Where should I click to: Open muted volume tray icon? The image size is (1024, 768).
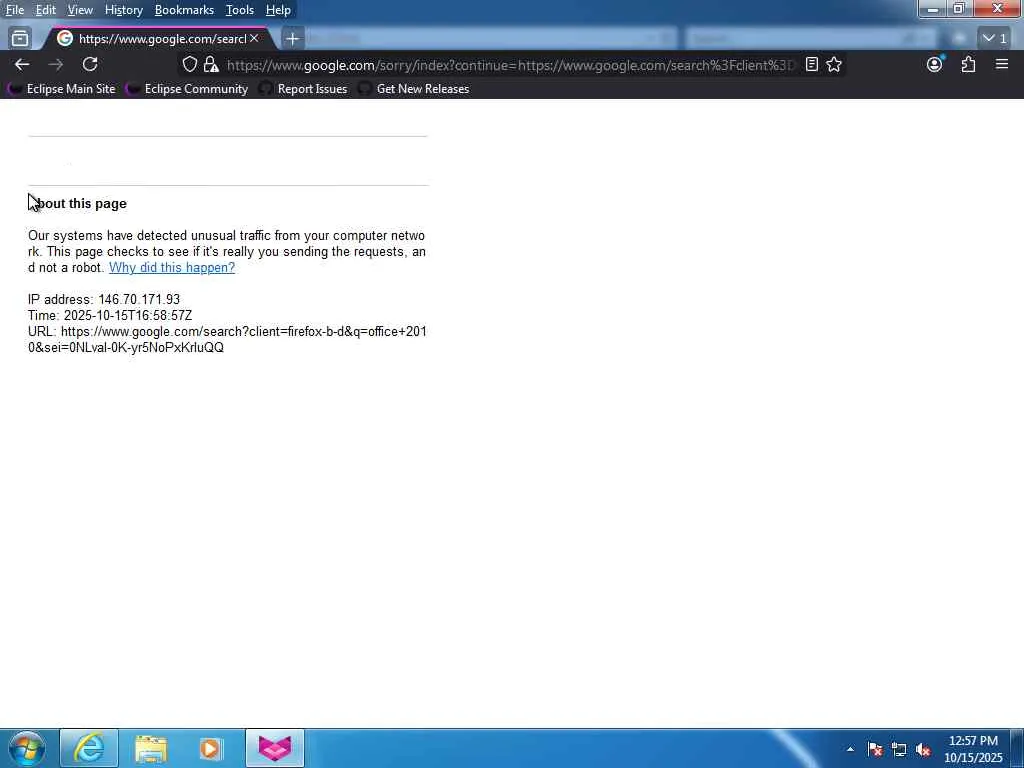pyautogui.click(x=923, y=749)
